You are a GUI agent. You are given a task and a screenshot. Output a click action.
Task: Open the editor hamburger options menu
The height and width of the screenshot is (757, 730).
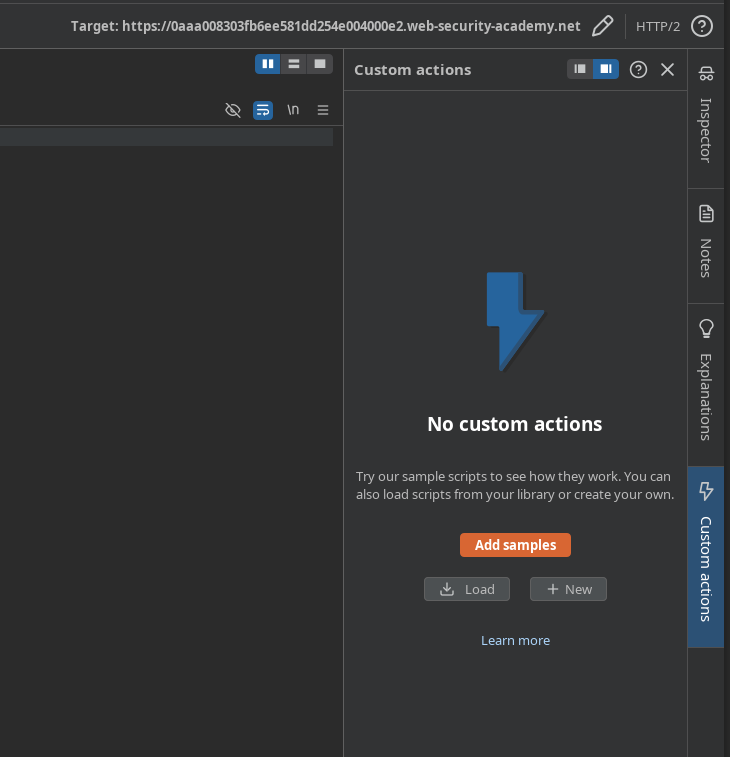tap(323, 110)
